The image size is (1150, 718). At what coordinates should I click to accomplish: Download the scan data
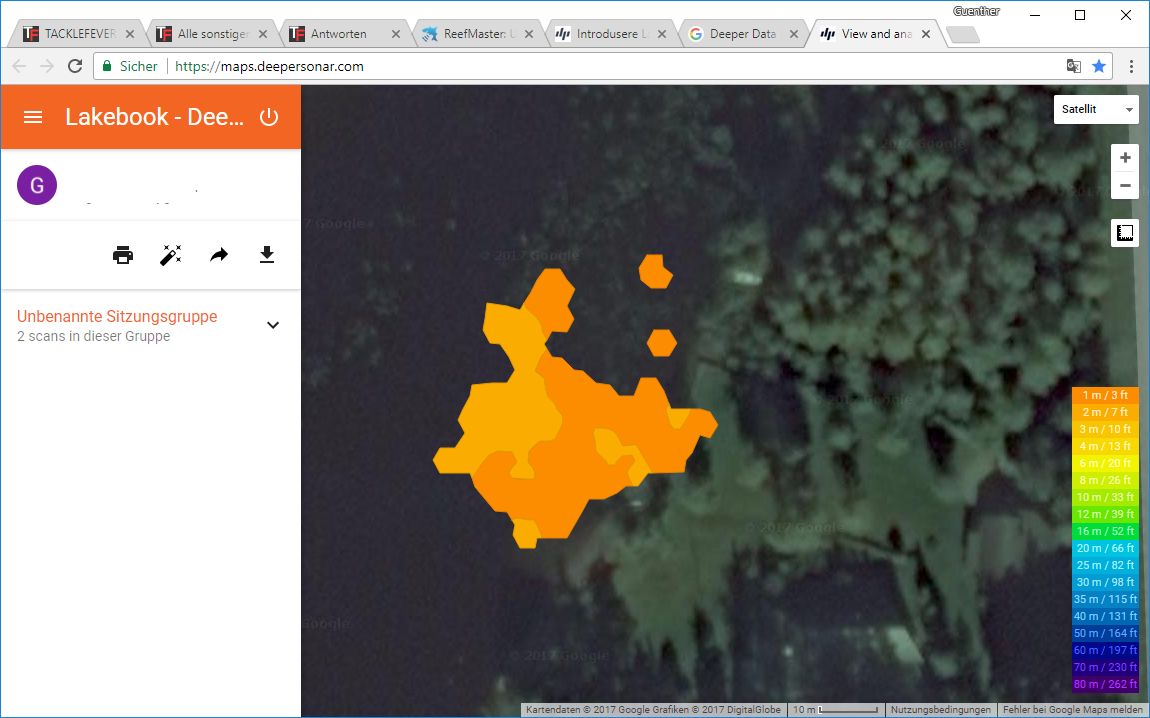click(x=267, y=255)
